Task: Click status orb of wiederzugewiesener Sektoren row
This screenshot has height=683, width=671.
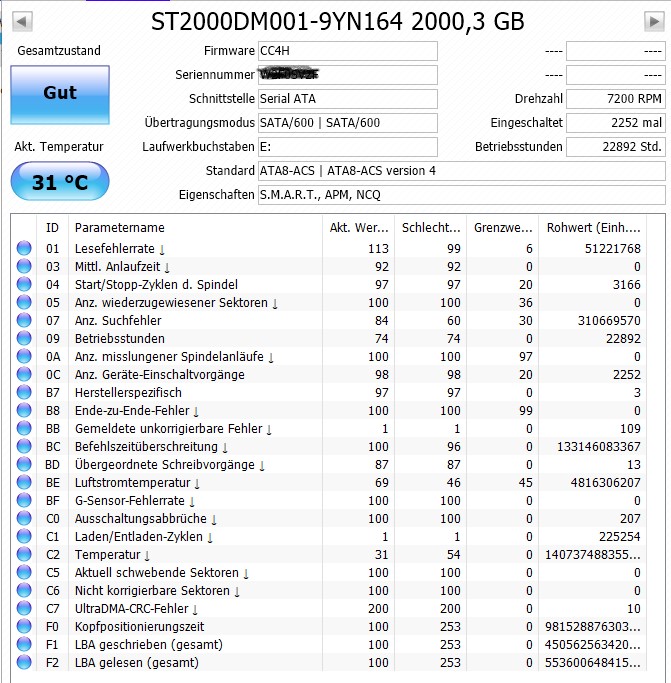Action: coord(24,302)
